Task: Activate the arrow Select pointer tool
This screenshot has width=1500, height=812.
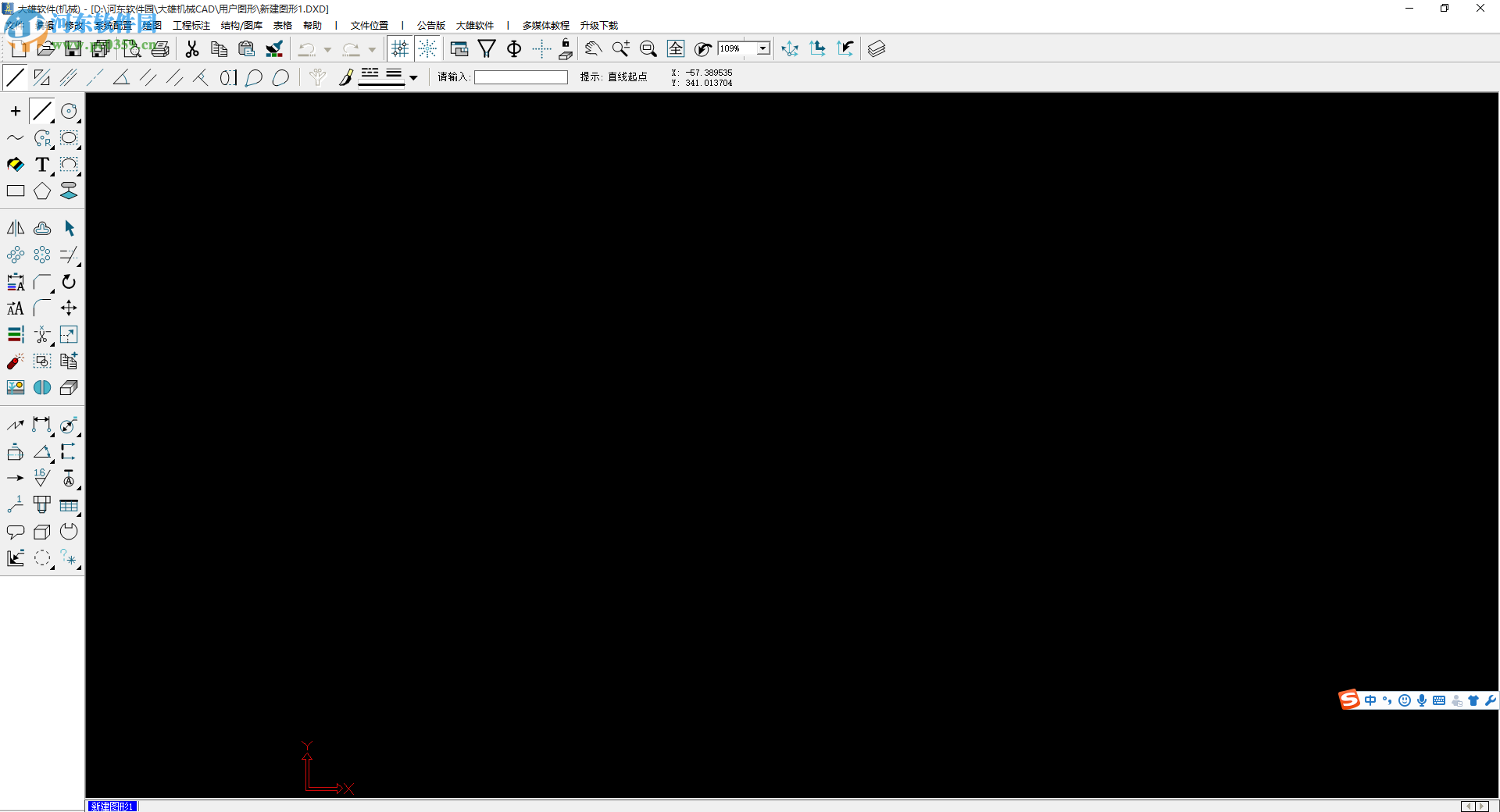Action: click(x=69, y=228)
